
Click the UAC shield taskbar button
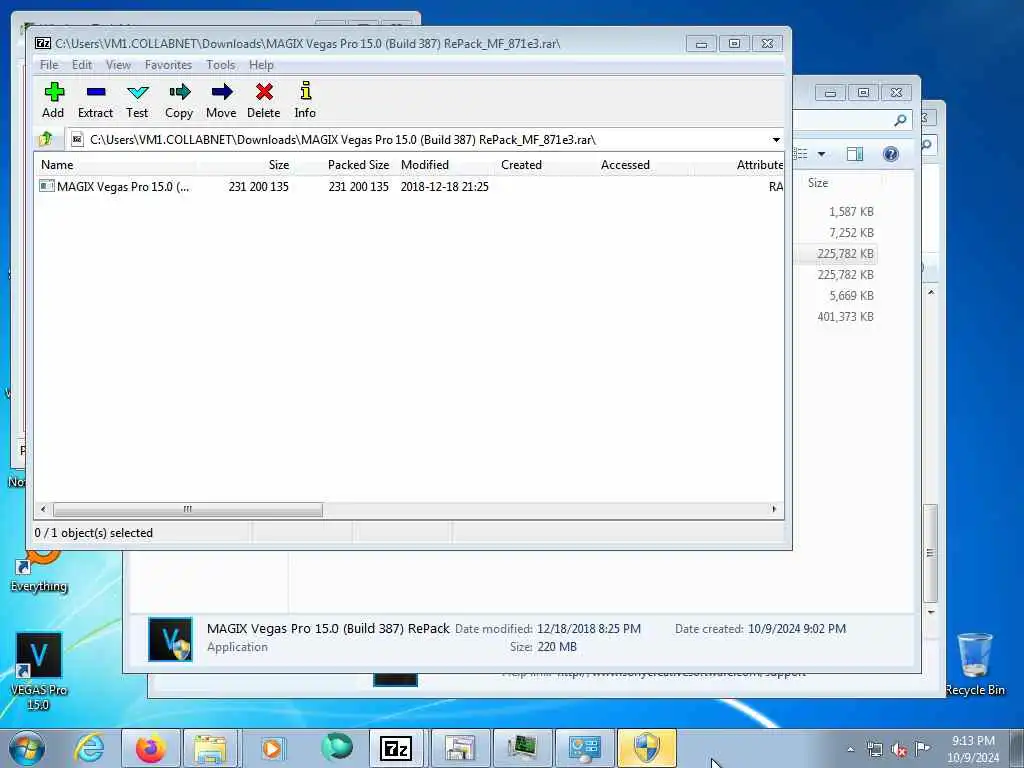point(647,748)
